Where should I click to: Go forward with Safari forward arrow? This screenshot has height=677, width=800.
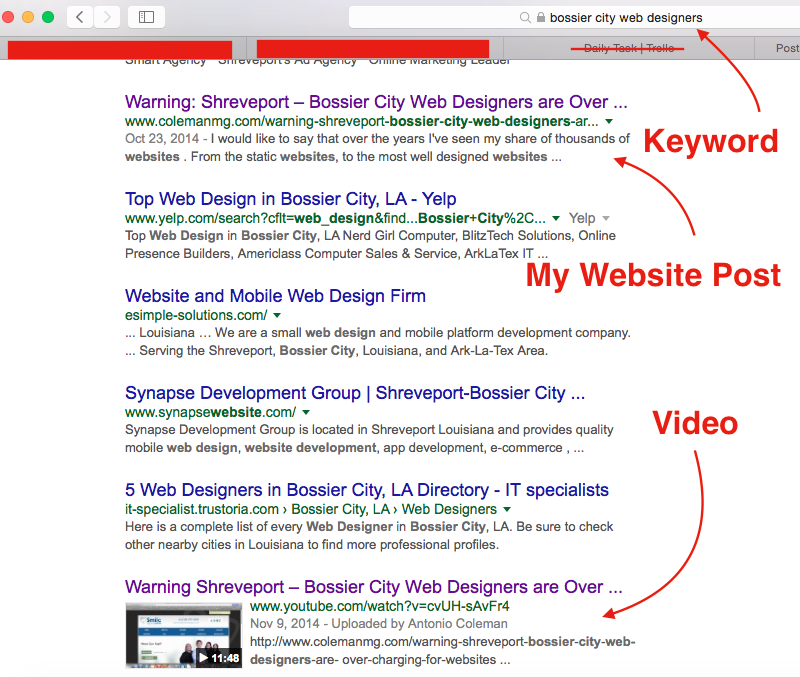107,17
